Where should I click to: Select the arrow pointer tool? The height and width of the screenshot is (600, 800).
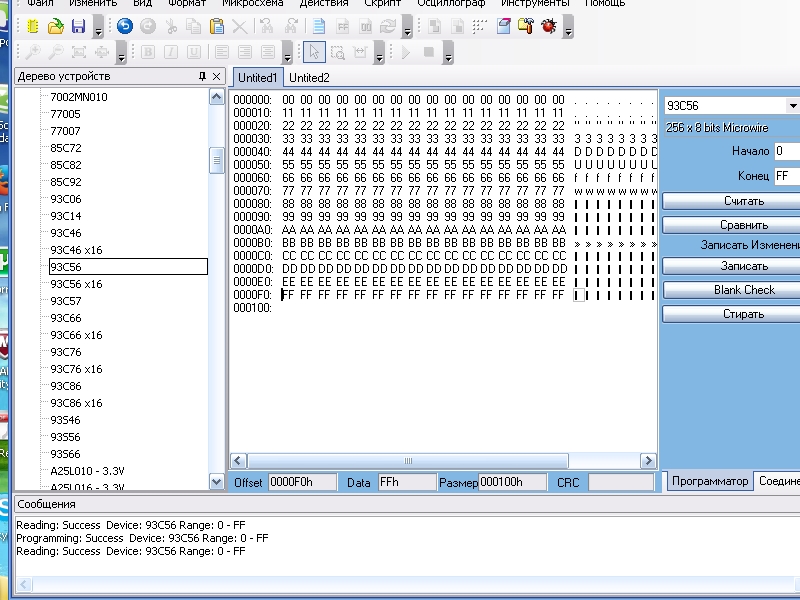coord(314,52)
